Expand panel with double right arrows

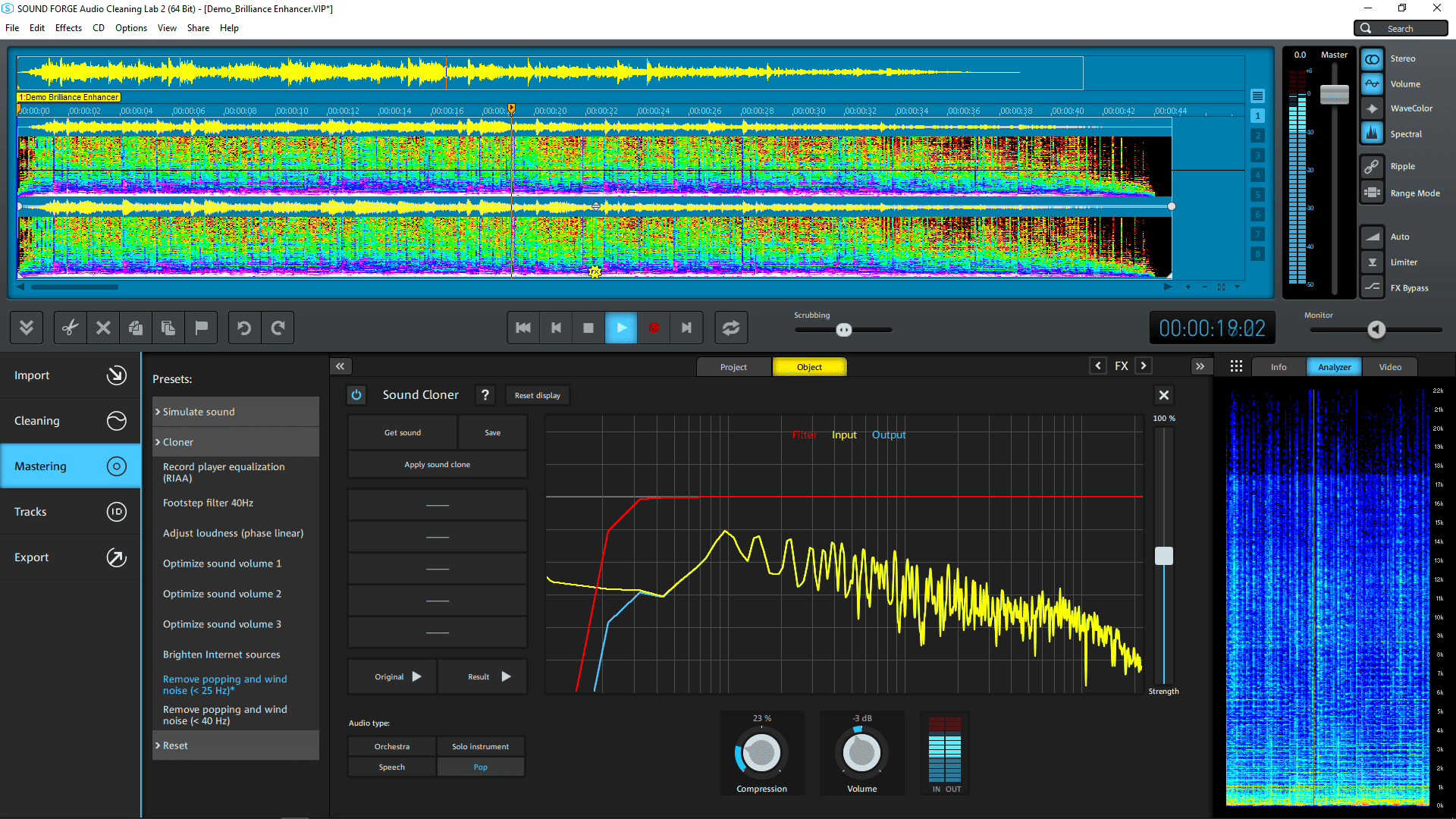pyautogui.click(x=1200, y=366)
